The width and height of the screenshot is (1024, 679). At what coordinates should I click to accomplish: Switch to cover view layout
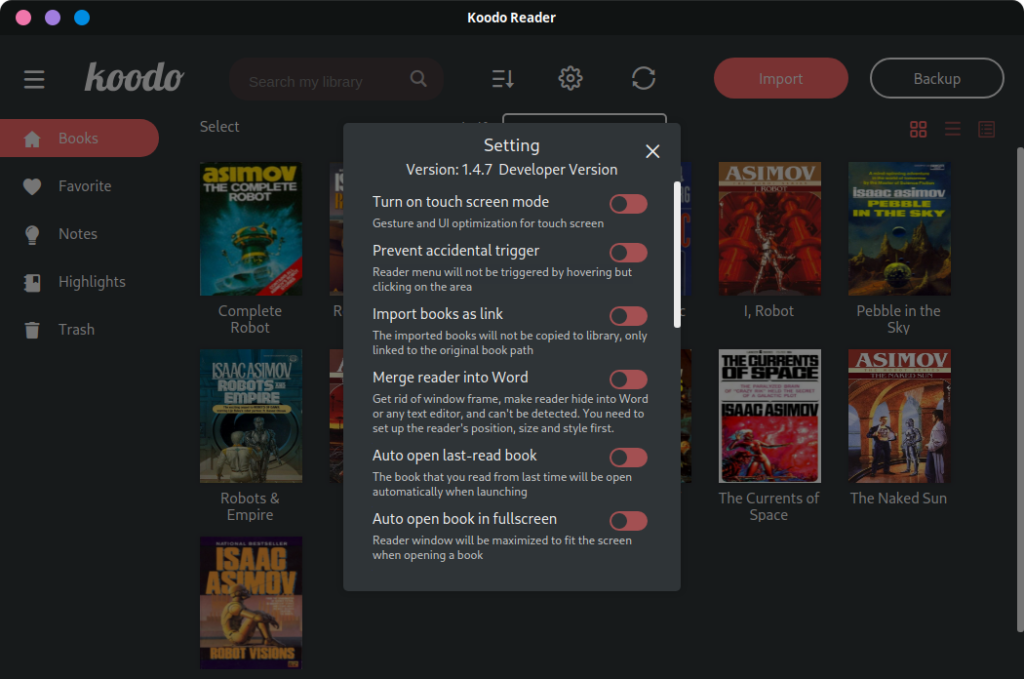tap(986, 128)
